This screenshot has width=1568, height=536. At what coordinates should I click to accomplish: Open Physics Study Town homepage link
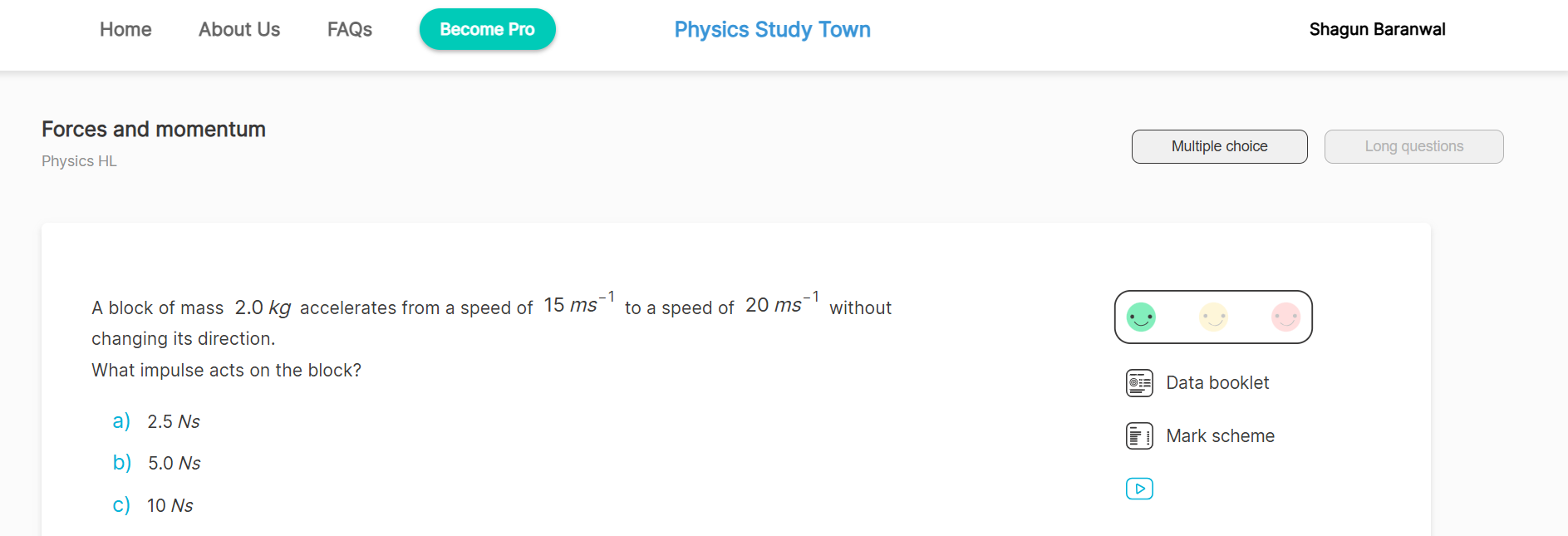772,30
